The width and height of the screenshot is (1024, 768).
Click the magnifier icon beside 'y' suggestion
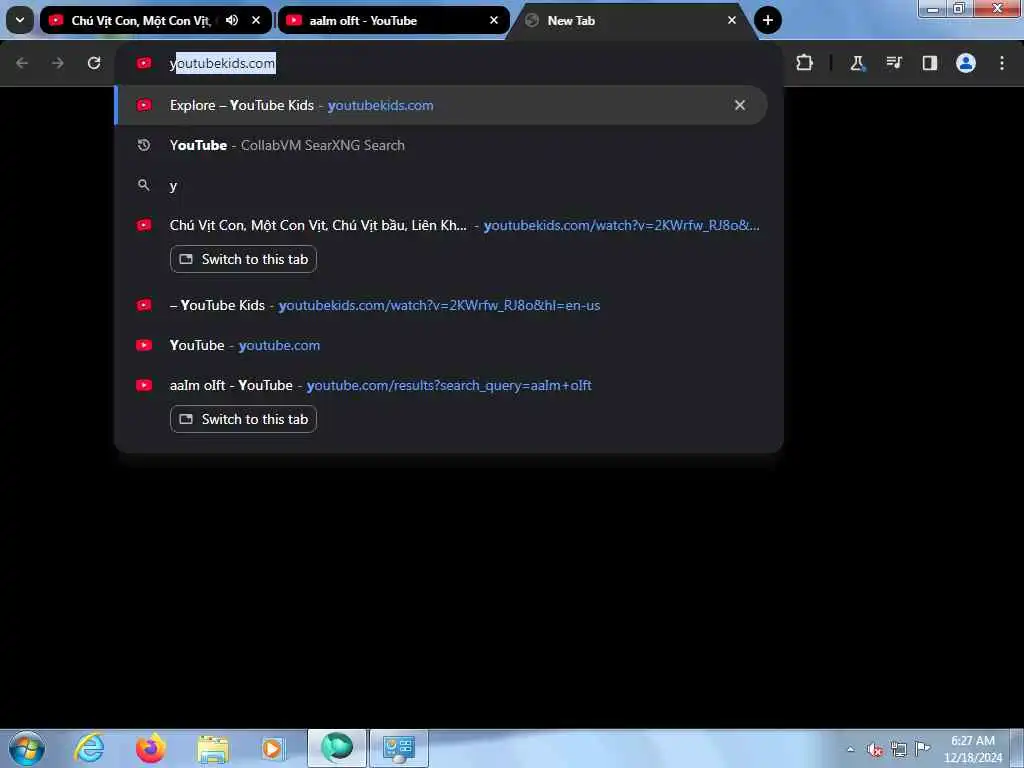pos(144,185)
